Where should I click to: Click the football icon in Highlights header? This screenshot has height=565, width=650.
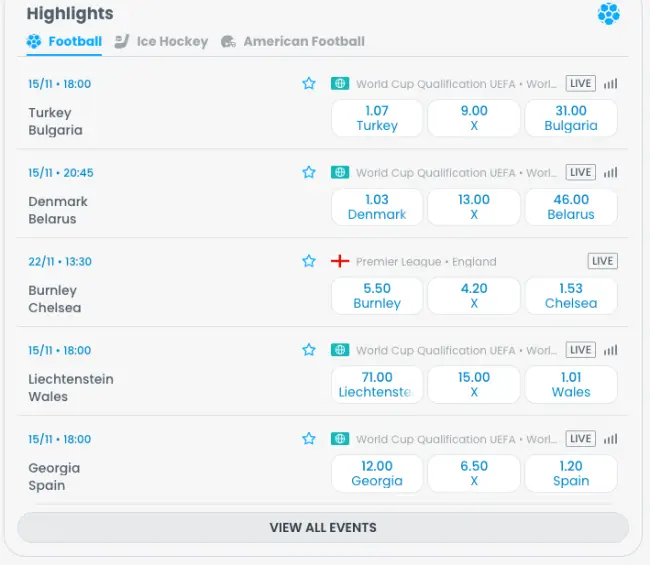click(x=608, y=14)
